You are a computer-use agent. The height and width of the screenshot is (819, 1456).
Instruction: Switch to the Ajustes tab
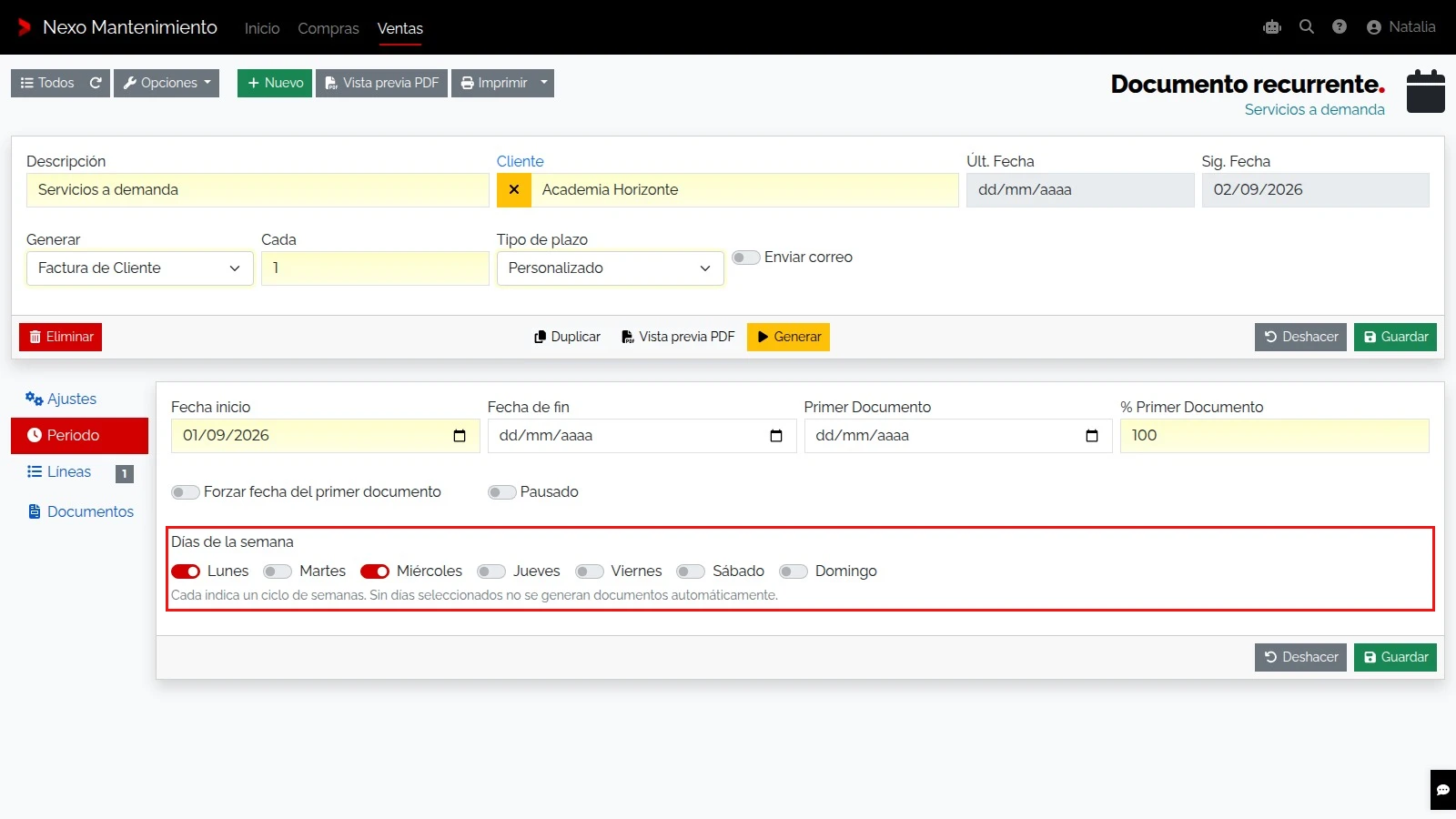79,399
